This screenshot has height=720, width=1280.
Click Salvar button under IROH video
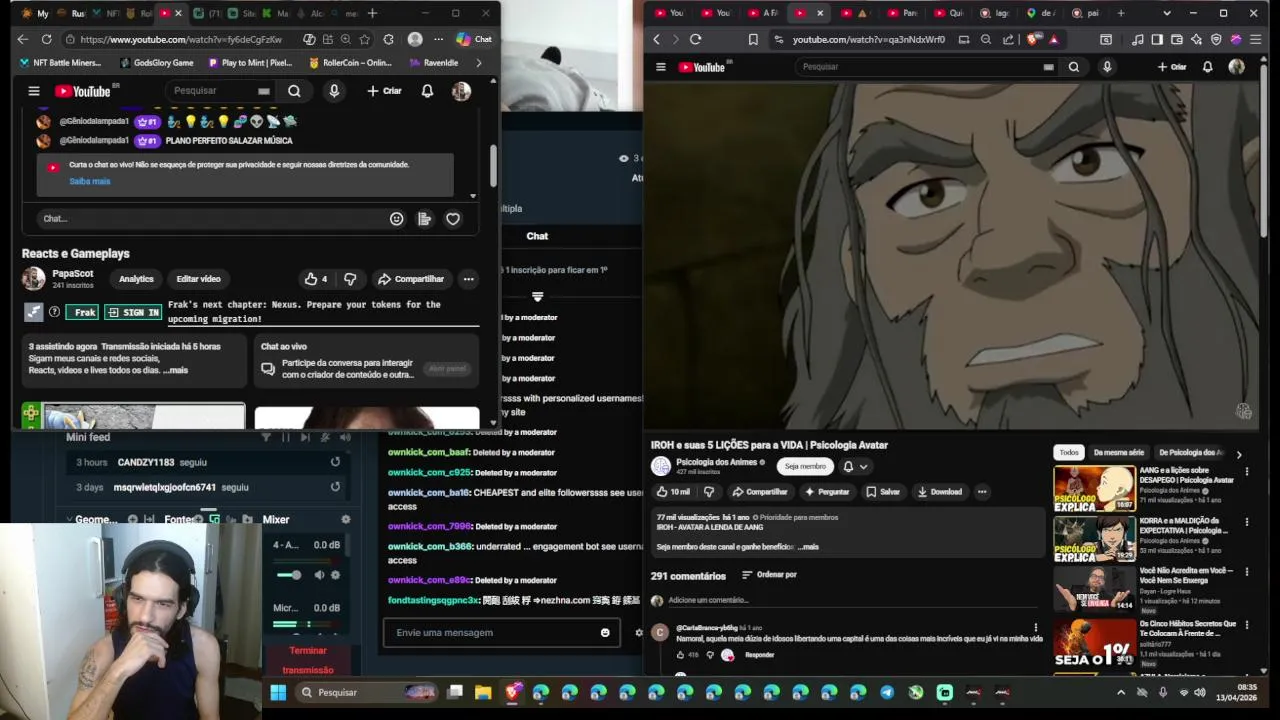point(883,492)
